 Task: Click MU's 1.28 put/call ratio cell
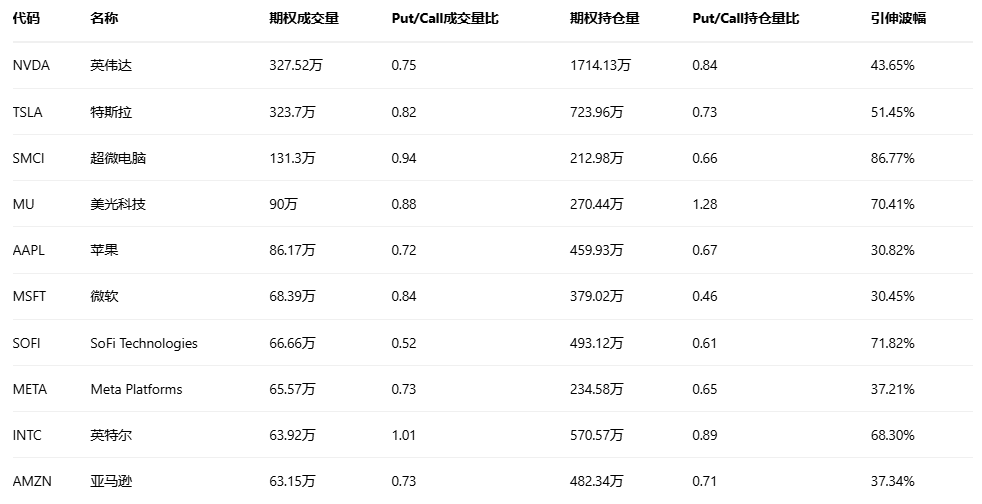point(704,204)
